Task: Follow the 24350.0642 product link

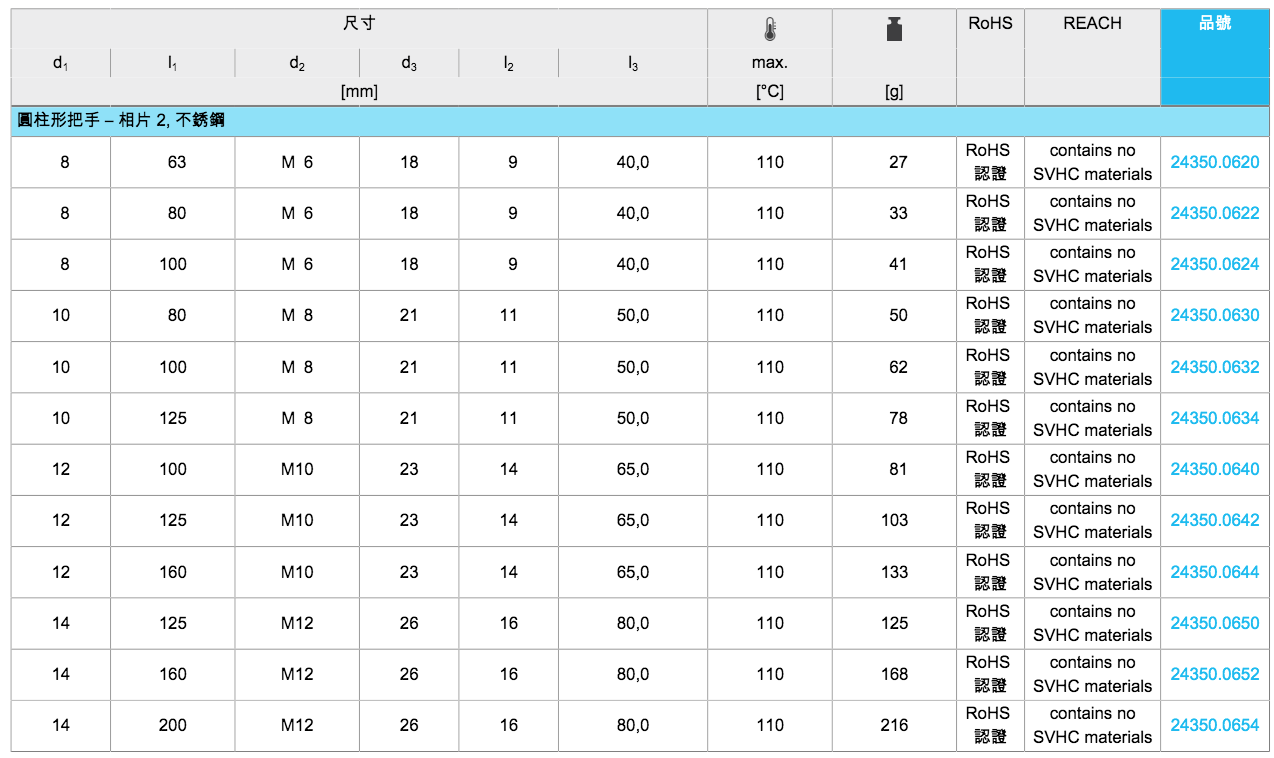Action: [1214, 520]
